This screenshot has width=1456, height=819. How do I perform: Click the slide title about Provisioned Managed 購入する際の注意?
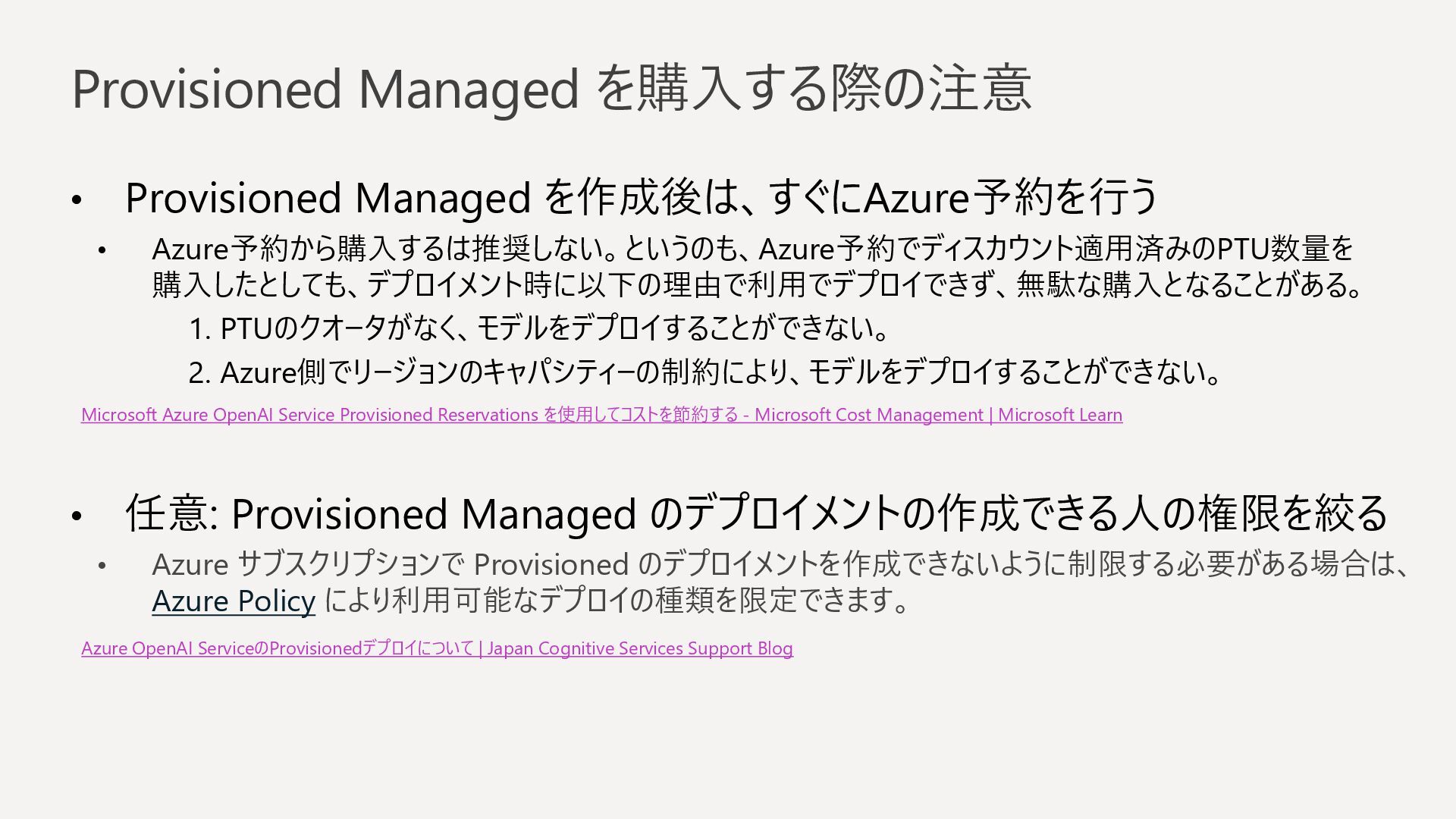[551, 89]
